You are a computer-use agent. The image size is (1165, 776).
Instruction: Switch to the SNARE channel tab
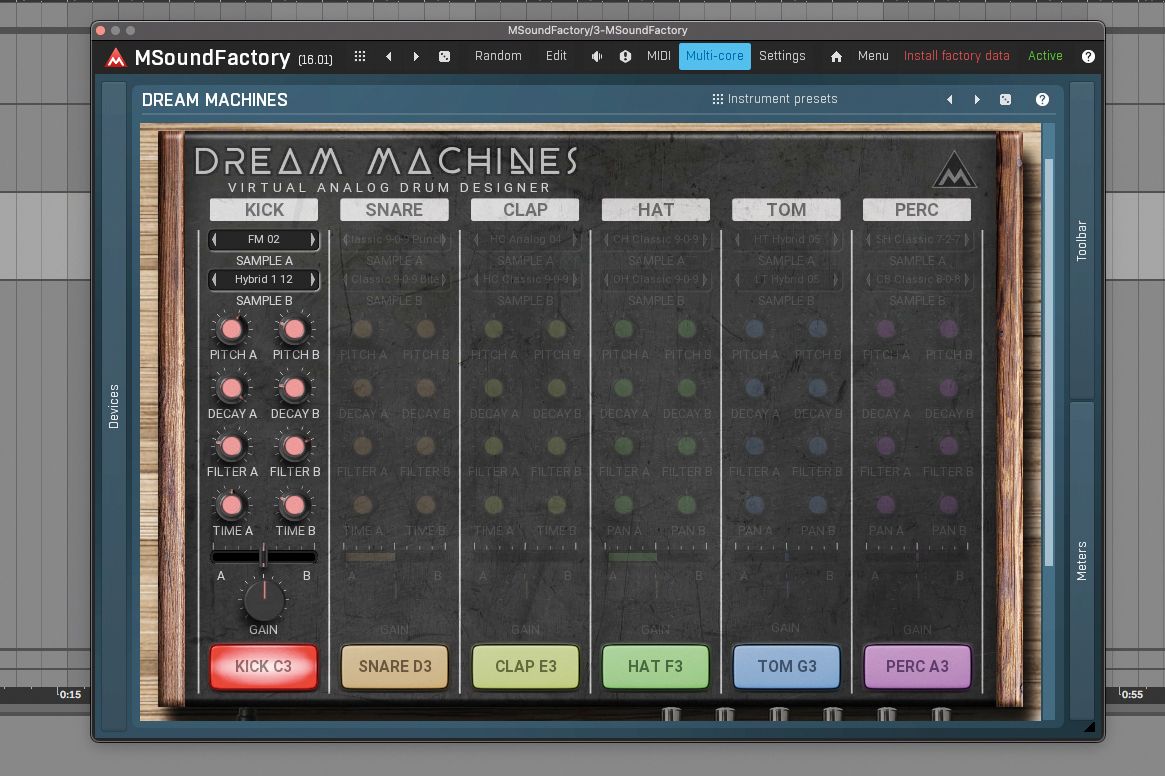click(394, 209)
